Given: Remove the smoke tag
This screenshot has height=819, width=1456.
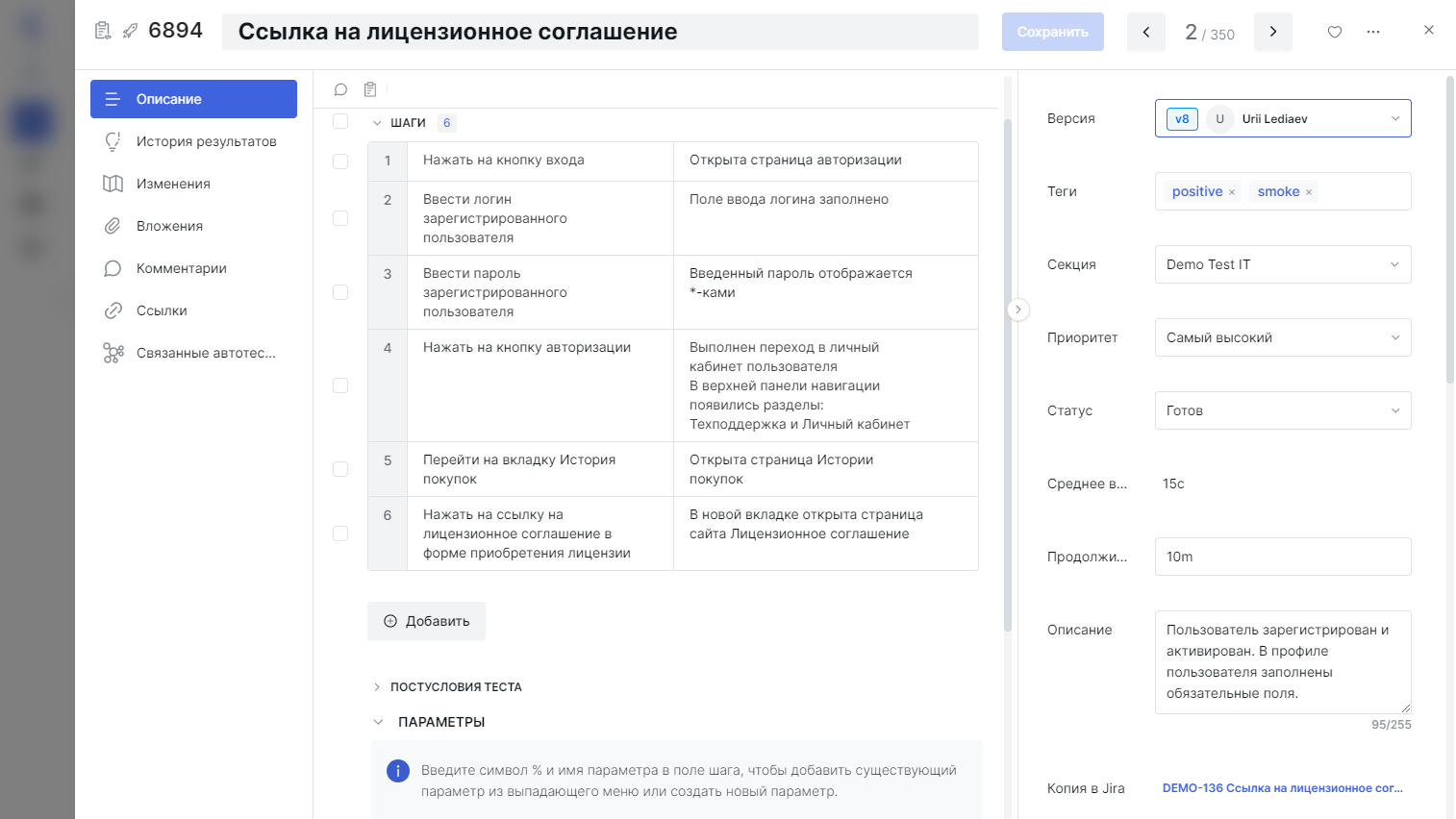Looking at the screenshot, I should point(1309,192).
